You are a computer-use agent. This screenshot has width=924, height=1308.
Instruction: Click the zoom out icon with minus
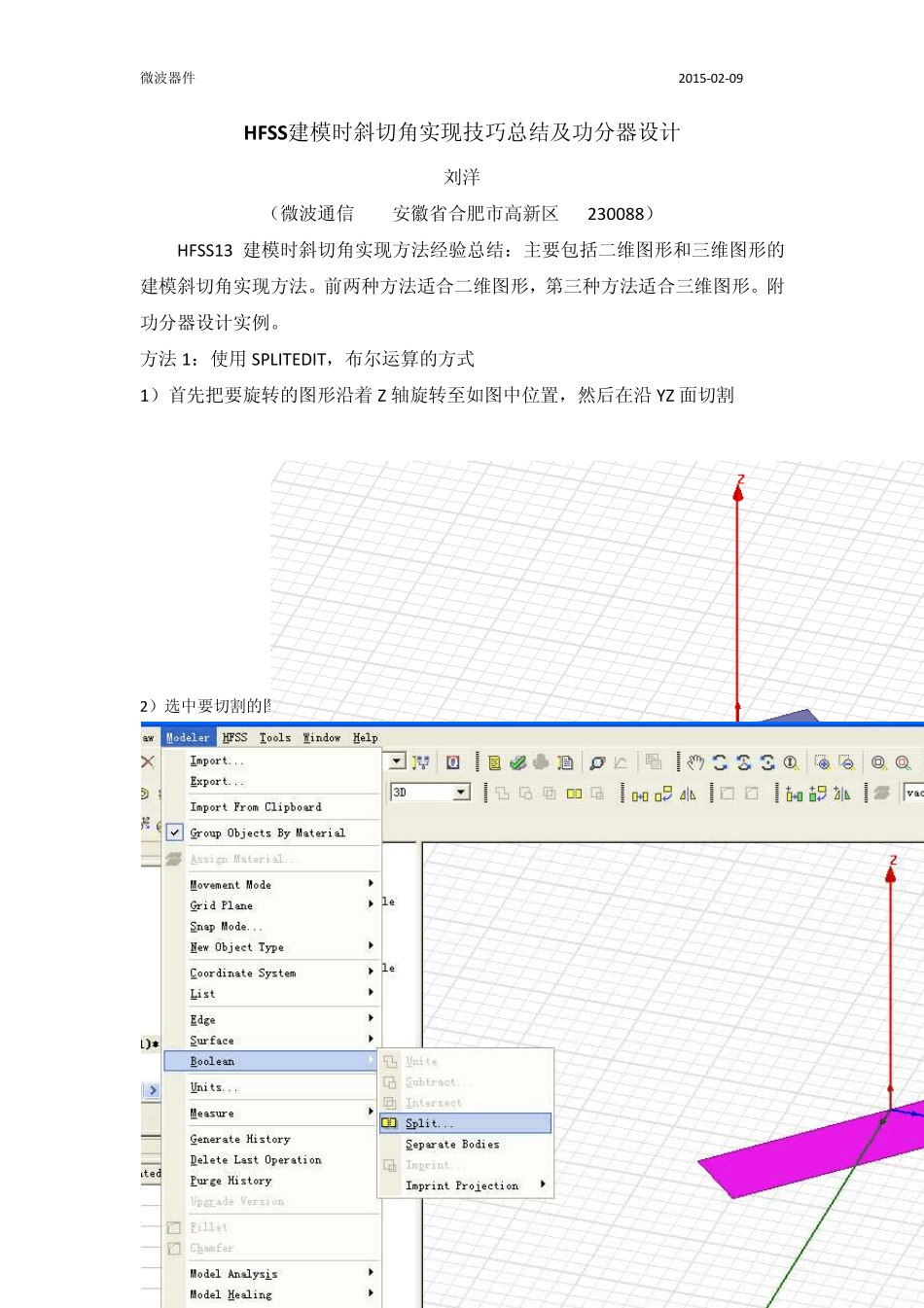coord(846,763)
